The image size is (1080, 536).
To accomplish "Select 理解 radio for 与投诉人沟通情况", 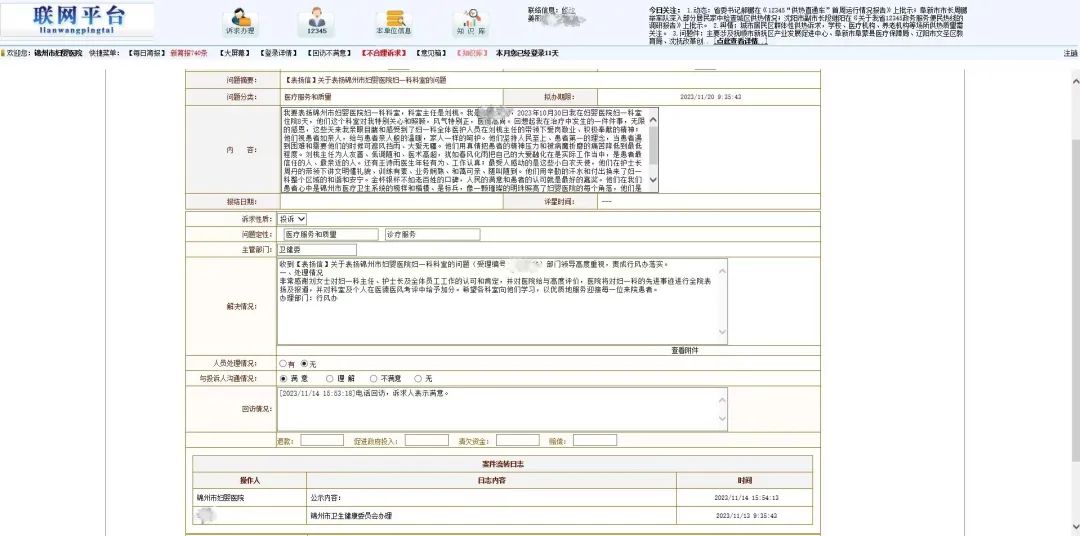I will pyautogui.click(x=328, y=379).
